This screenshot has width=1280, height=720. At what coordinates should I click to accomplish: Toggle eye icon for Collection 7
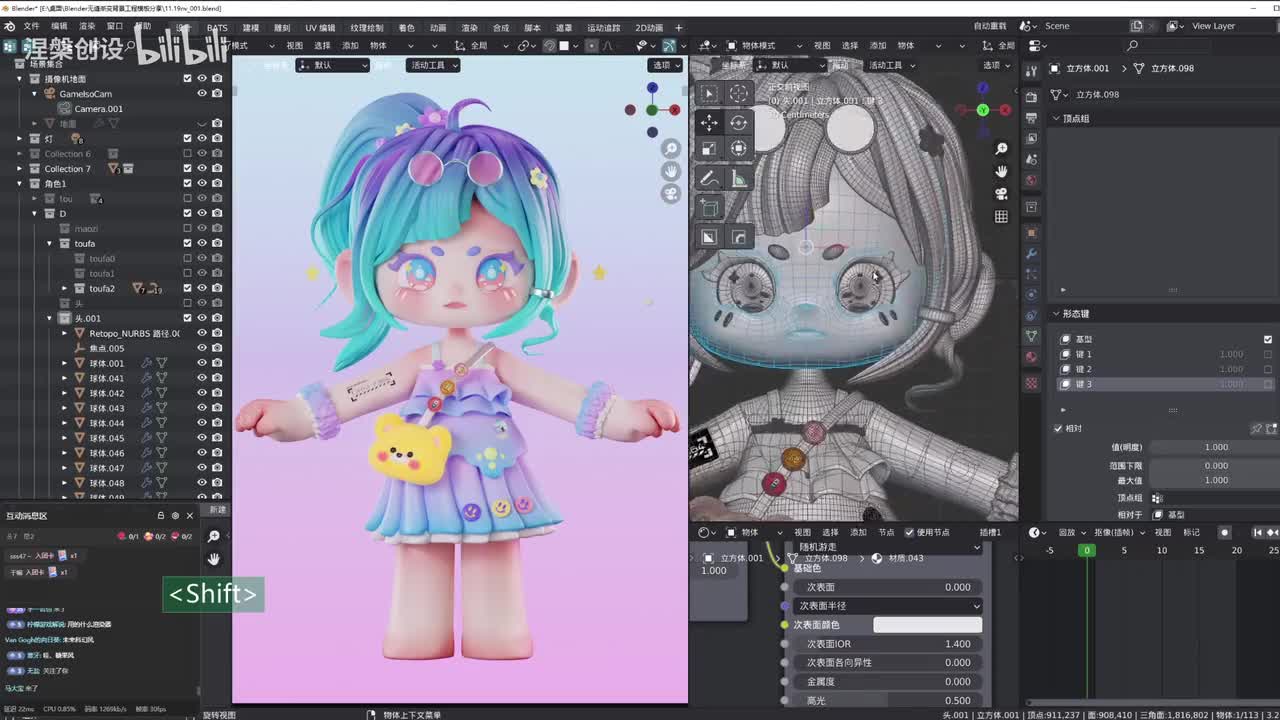coord(202,168)
